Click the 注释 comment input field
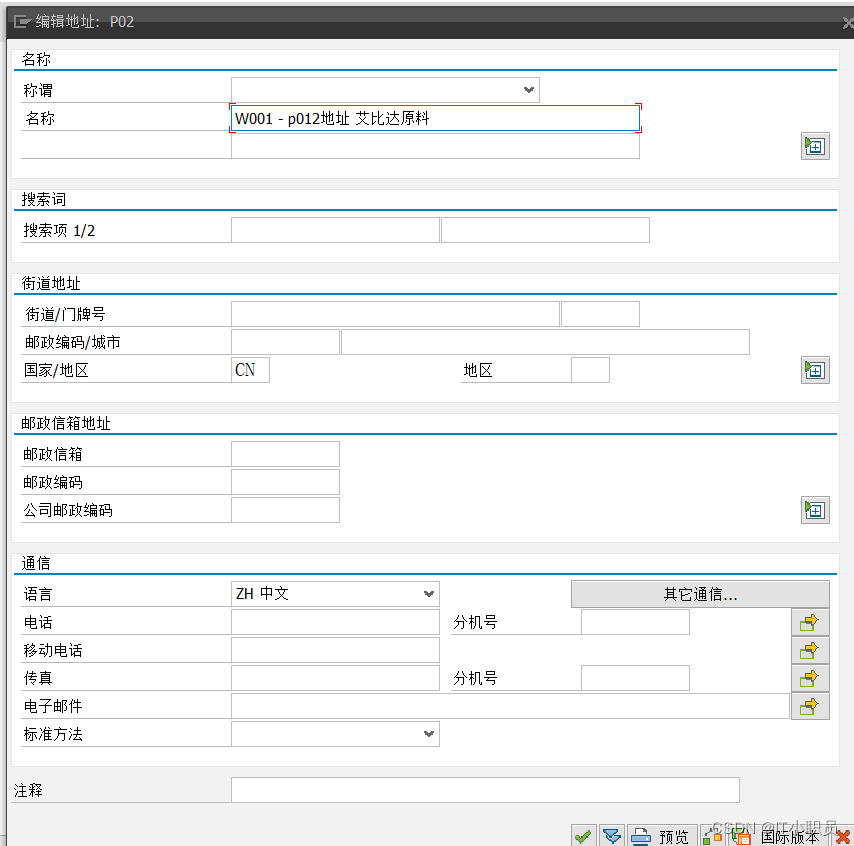The width and height of the screenshot is (854, 846). pos(485,790)
